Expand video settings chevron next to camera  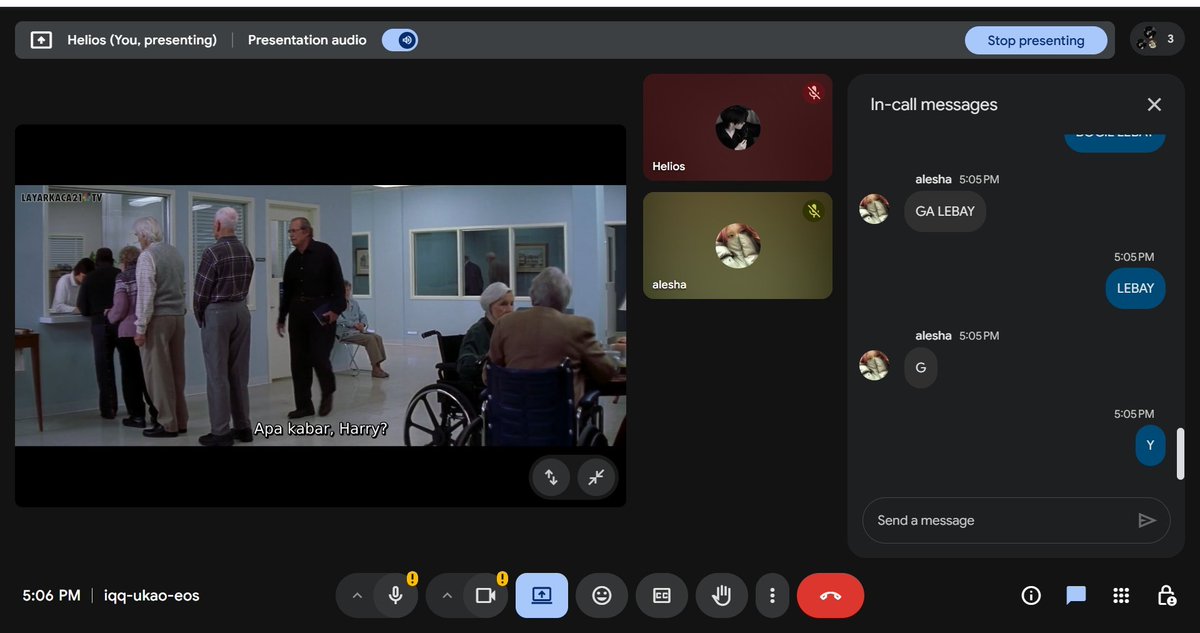click(x=447, y=596)
